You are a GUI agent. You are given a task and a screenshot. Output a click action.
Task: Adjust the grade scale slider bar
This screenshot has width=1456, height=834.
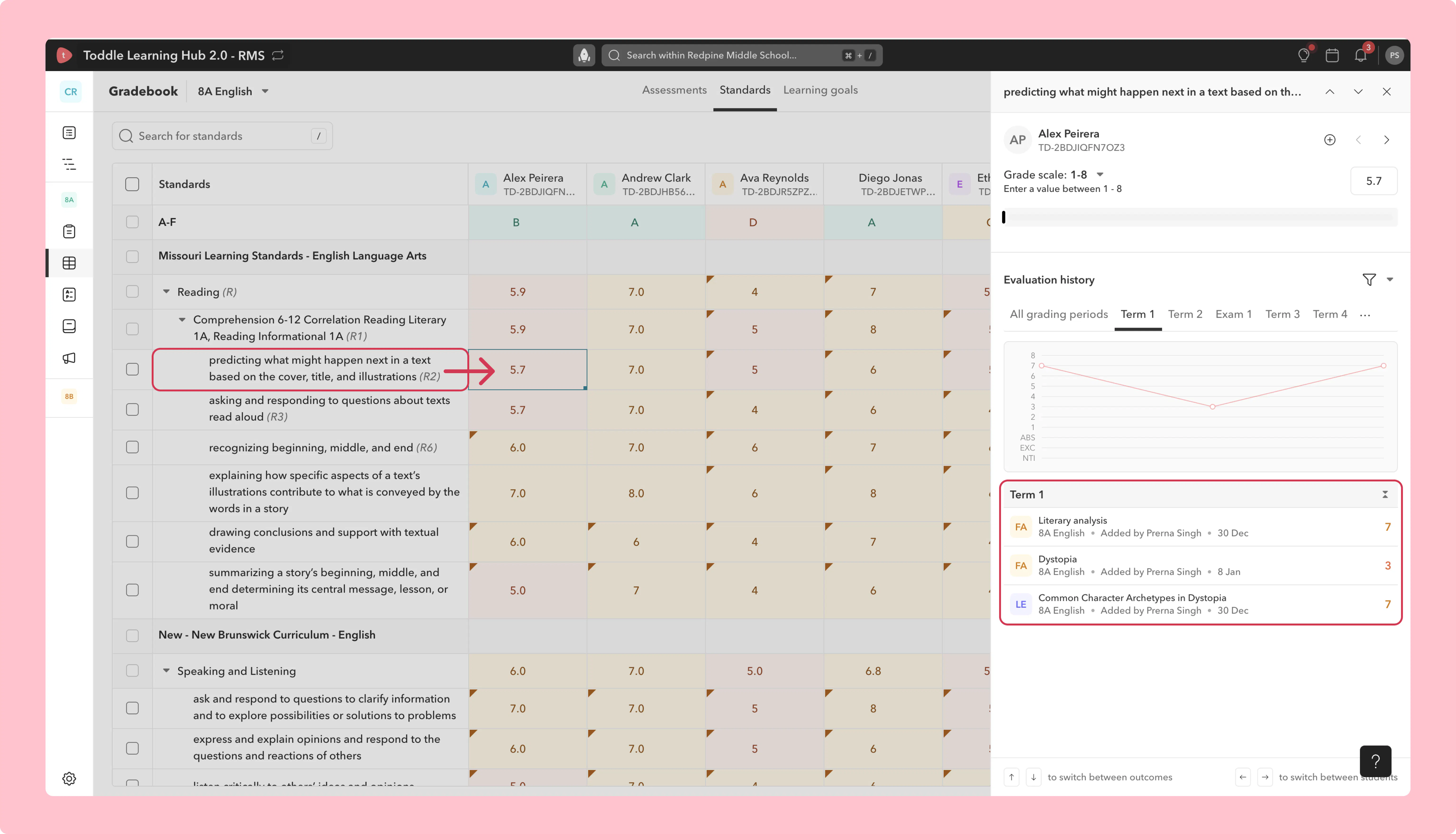(x=1200, y=217)
